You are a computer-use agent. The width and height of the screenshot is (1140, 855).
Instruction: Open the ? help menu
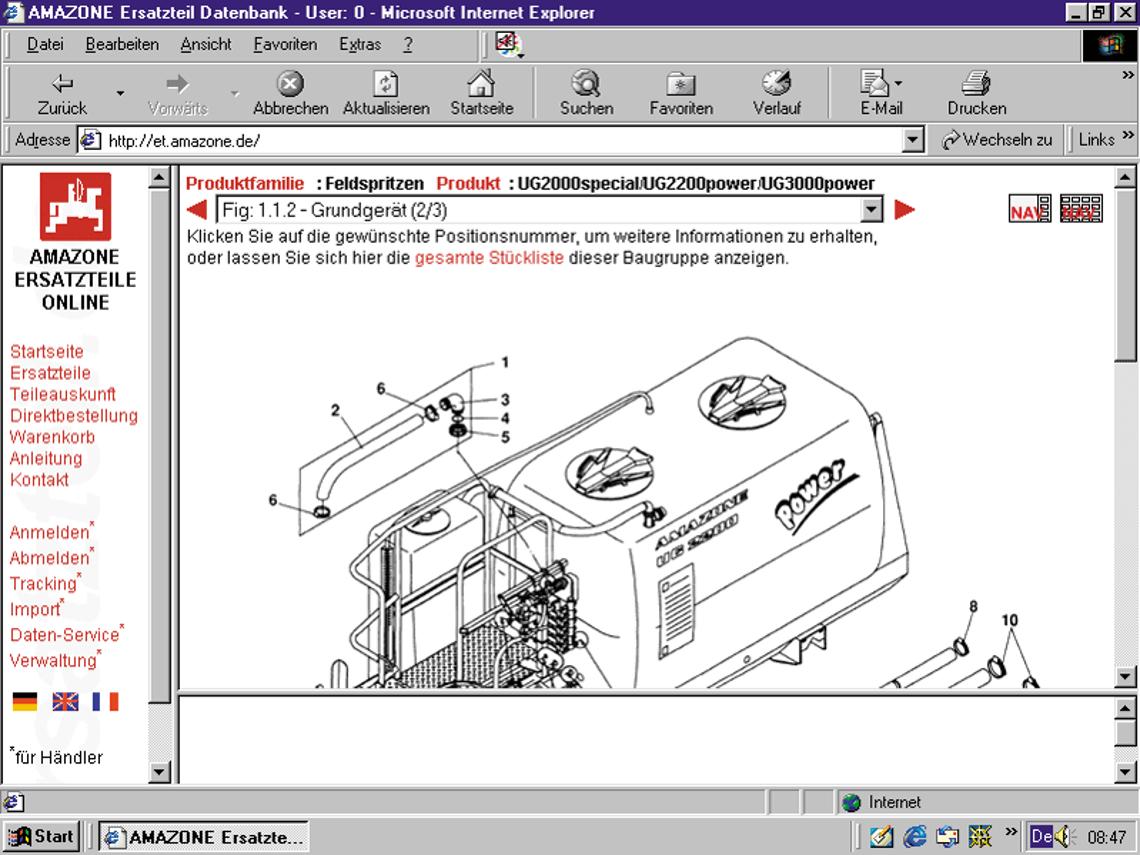tap(408, 45)
